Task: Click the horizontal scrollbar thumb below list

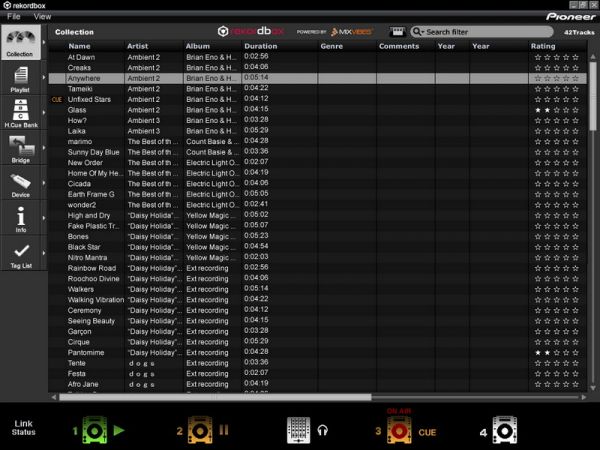Action: tap(215, 397)
